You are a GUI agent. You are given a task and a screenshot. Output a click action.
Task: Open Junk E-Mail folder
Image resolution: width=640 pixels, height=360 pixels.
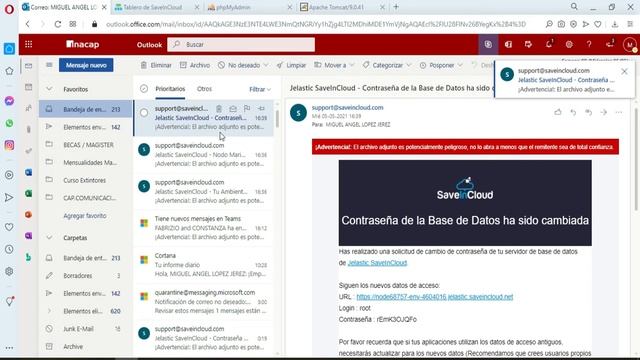point(86,329)
